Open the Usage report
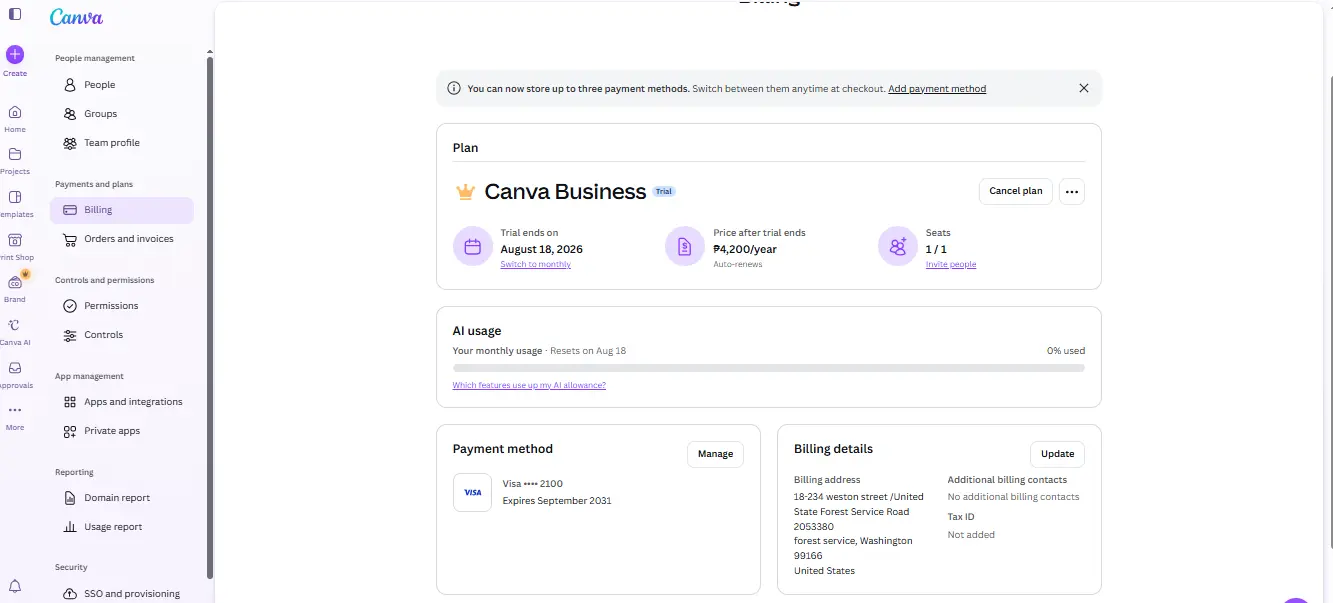Screen dimensions: 1333x603 pos(122,527)
